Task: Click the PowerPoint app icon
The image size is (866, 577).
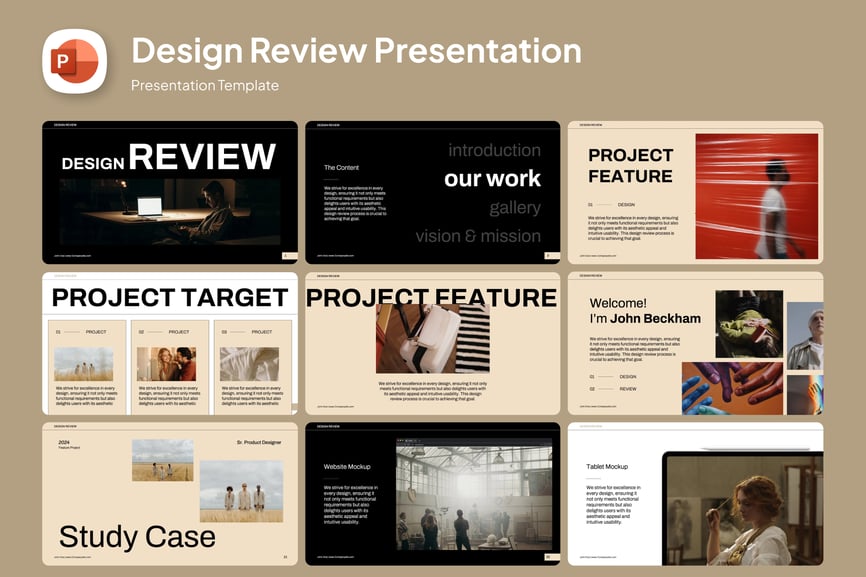Action: click(74, 61)
